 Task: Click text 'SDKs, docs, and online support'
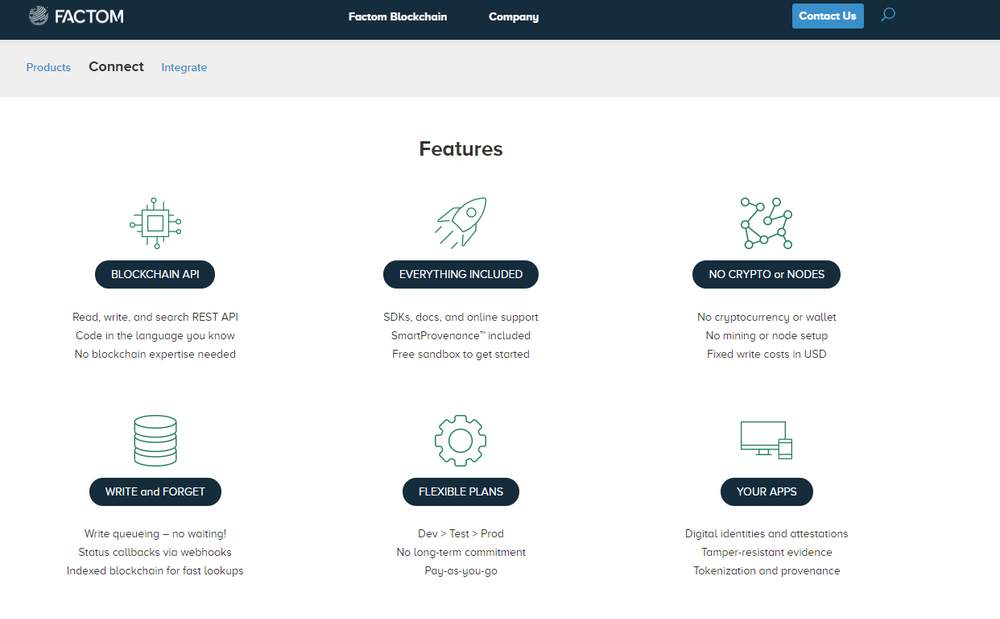[460, 317]
